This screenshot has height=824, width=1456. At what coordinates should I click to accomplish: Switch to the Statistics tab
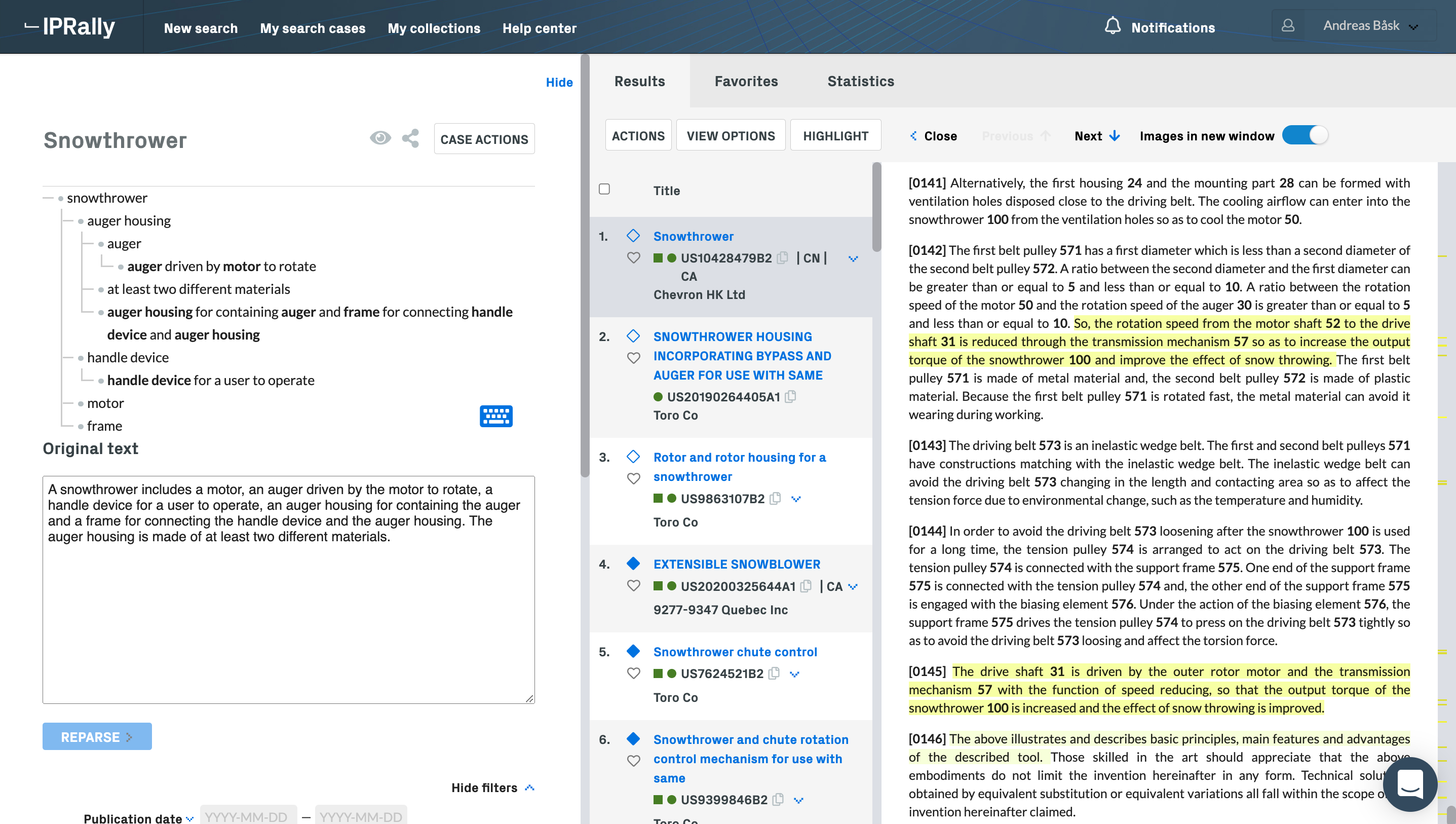(860, 81)
